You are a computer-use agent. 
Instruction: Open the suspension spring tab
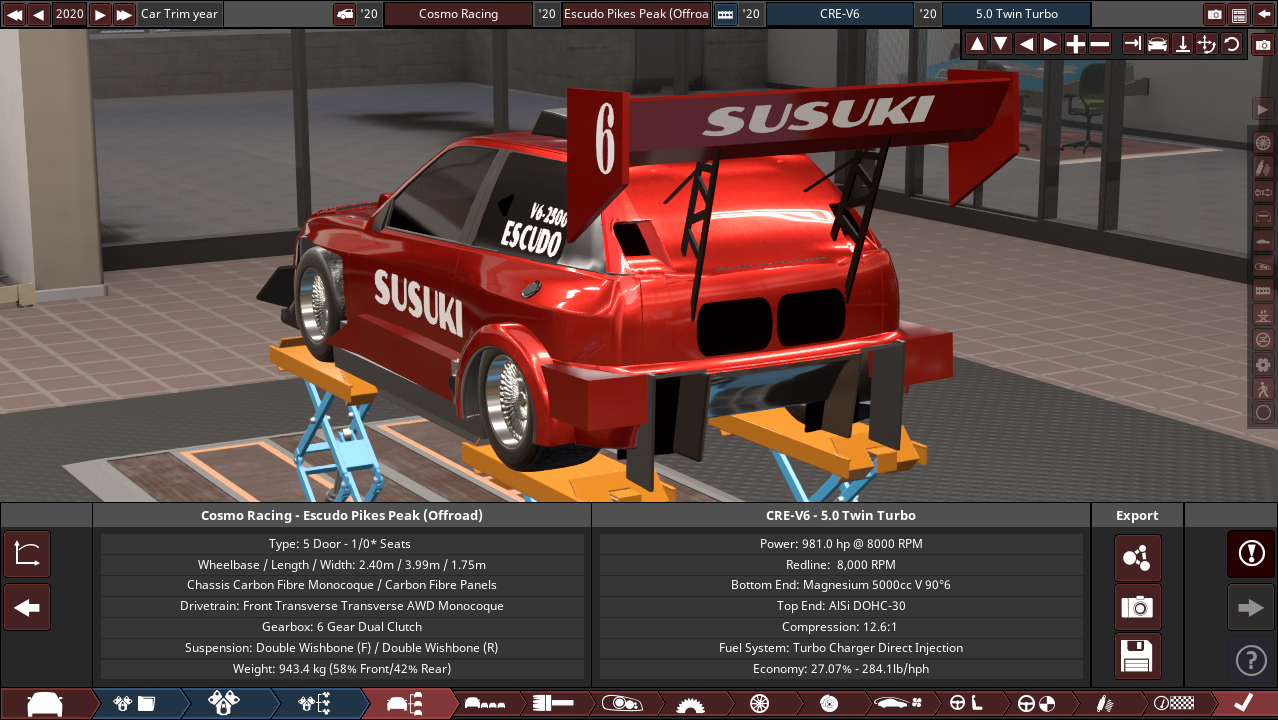coord(1104,704)
